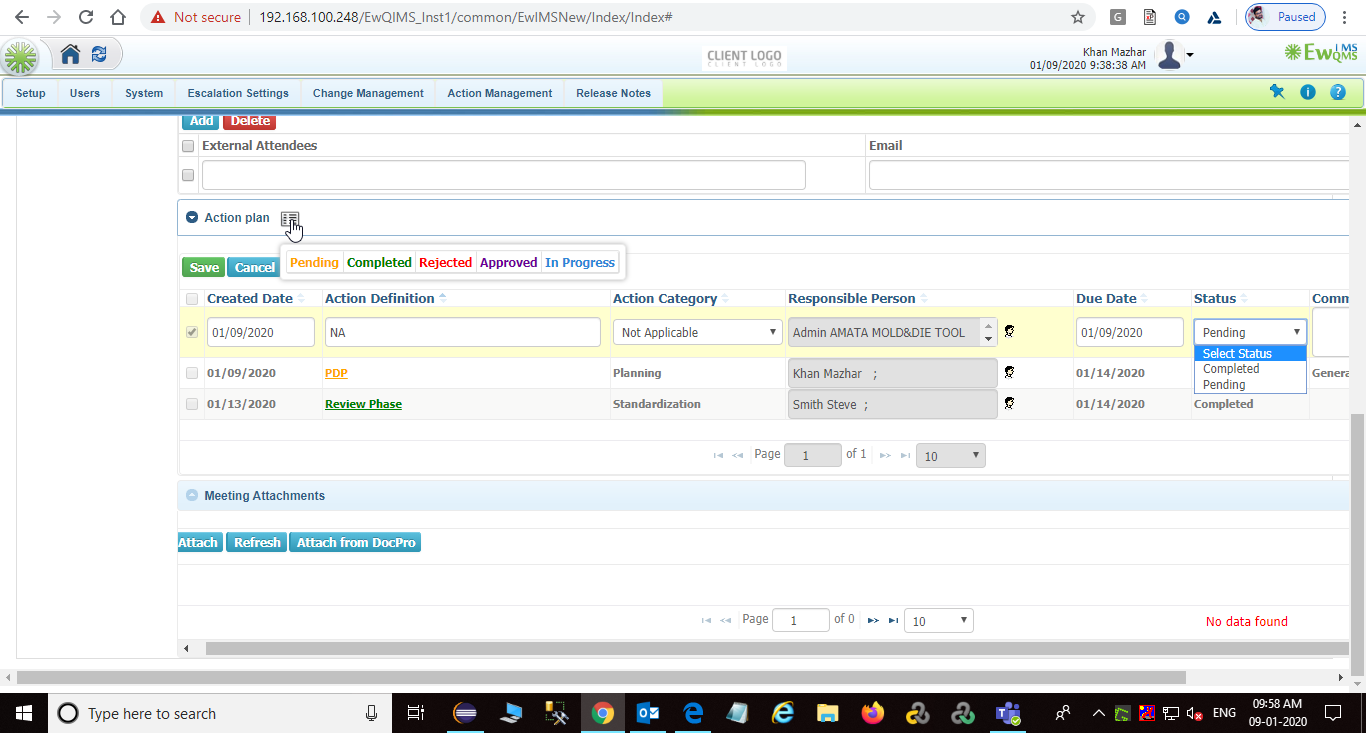Image resolution: width=1366 pixels, height=733 pixels.
Task: Bookmark this page with star icon
Action: [1077, 17]
